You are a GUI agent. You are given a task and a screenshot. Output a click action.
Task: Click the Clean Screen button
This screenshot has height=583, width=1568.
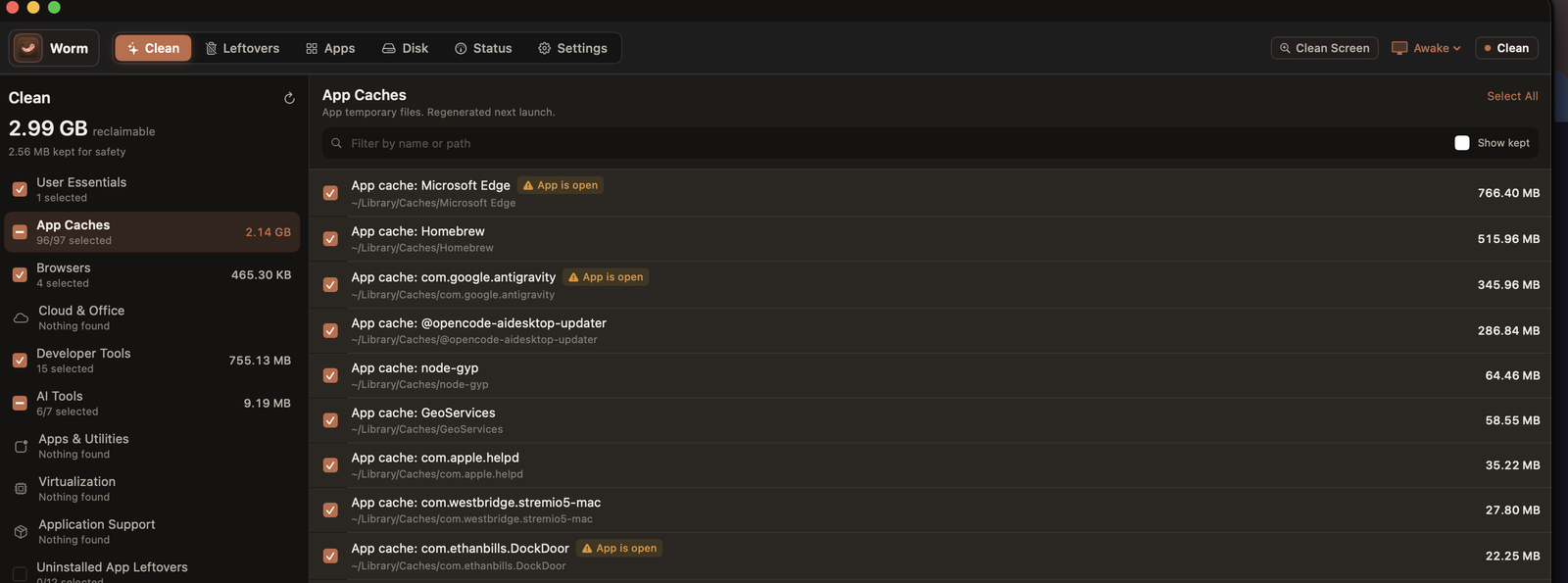[x=1324, y=48]
